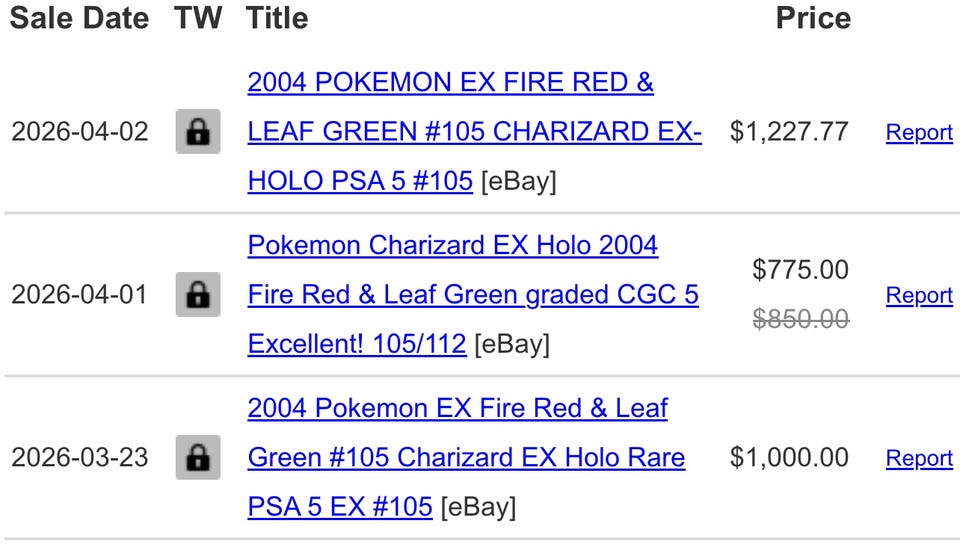The width and height of the screenshot is (960, 559).
Task: Sort by the Sale Date column header
Action: click(x=80, y=18)
